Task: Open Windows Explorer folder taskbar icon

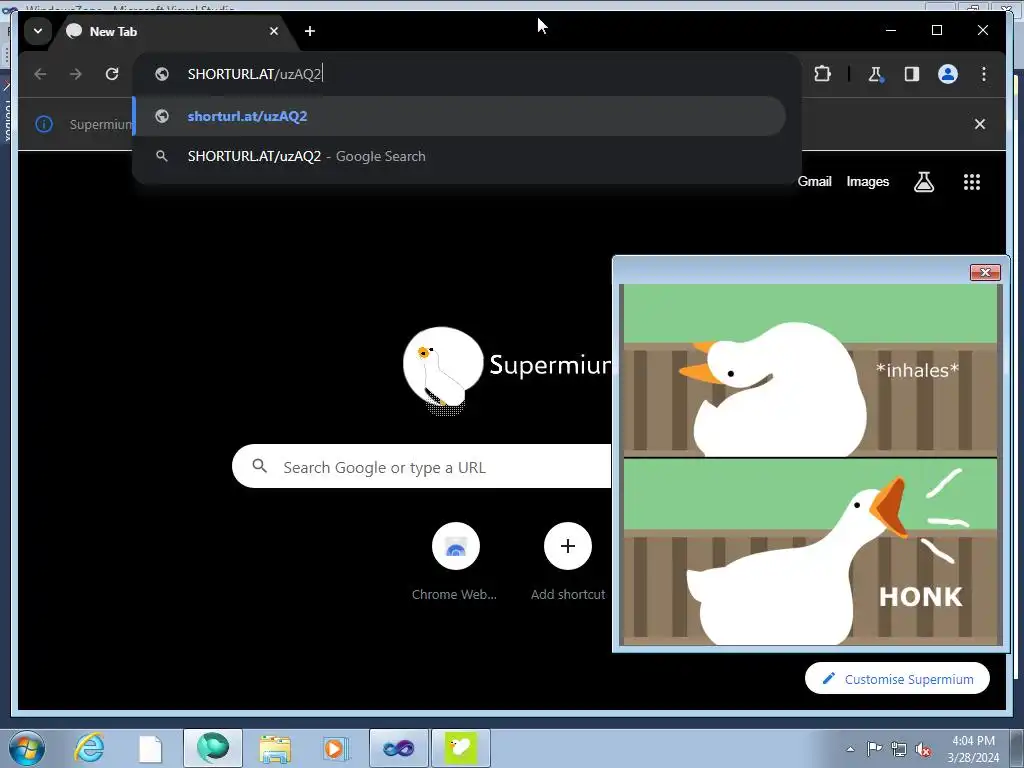Action: [x=275, y=748]
